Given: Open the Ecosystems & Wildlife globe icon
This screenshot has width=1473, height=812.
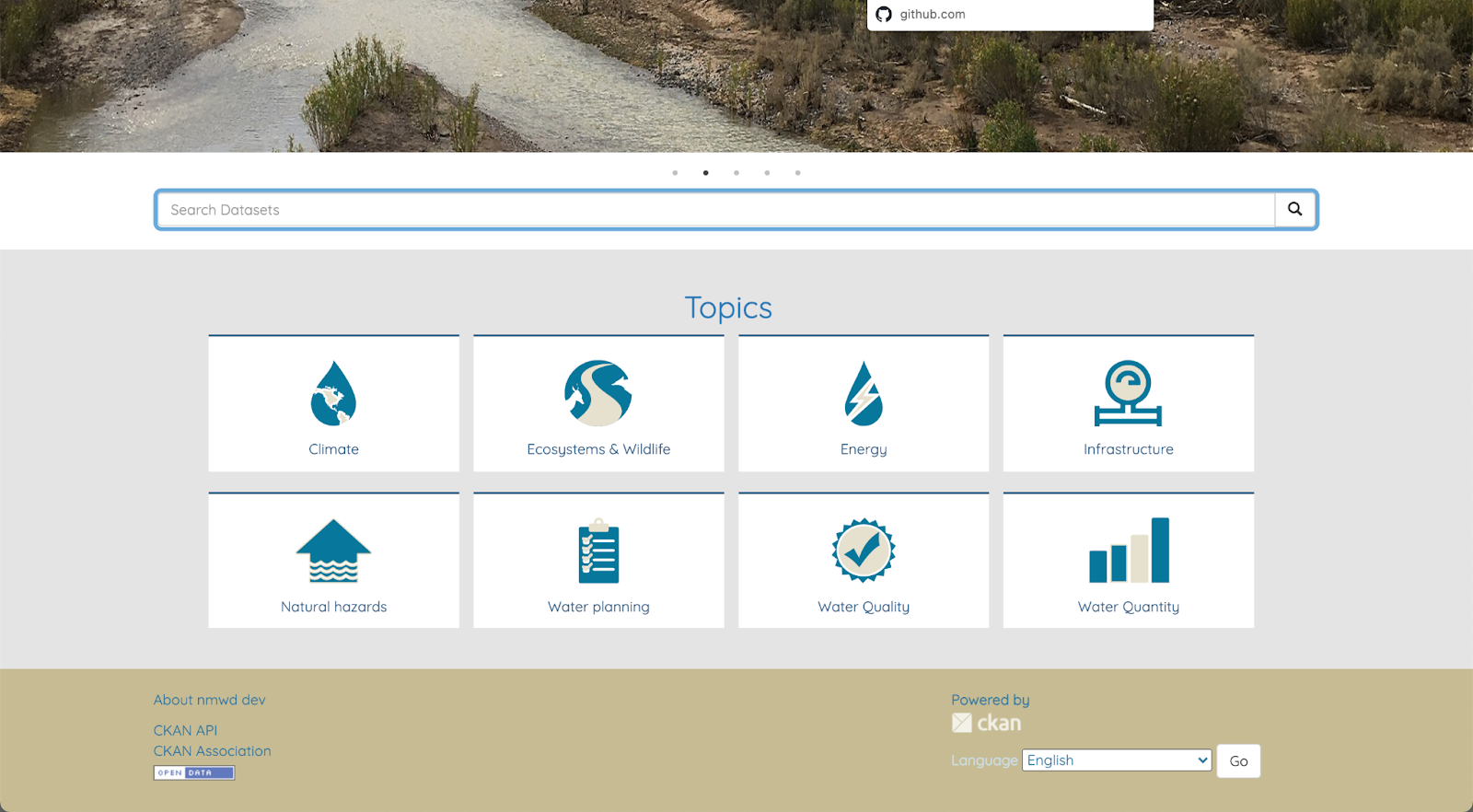Looking at the screenshot, I should click(x=598, y=393).
